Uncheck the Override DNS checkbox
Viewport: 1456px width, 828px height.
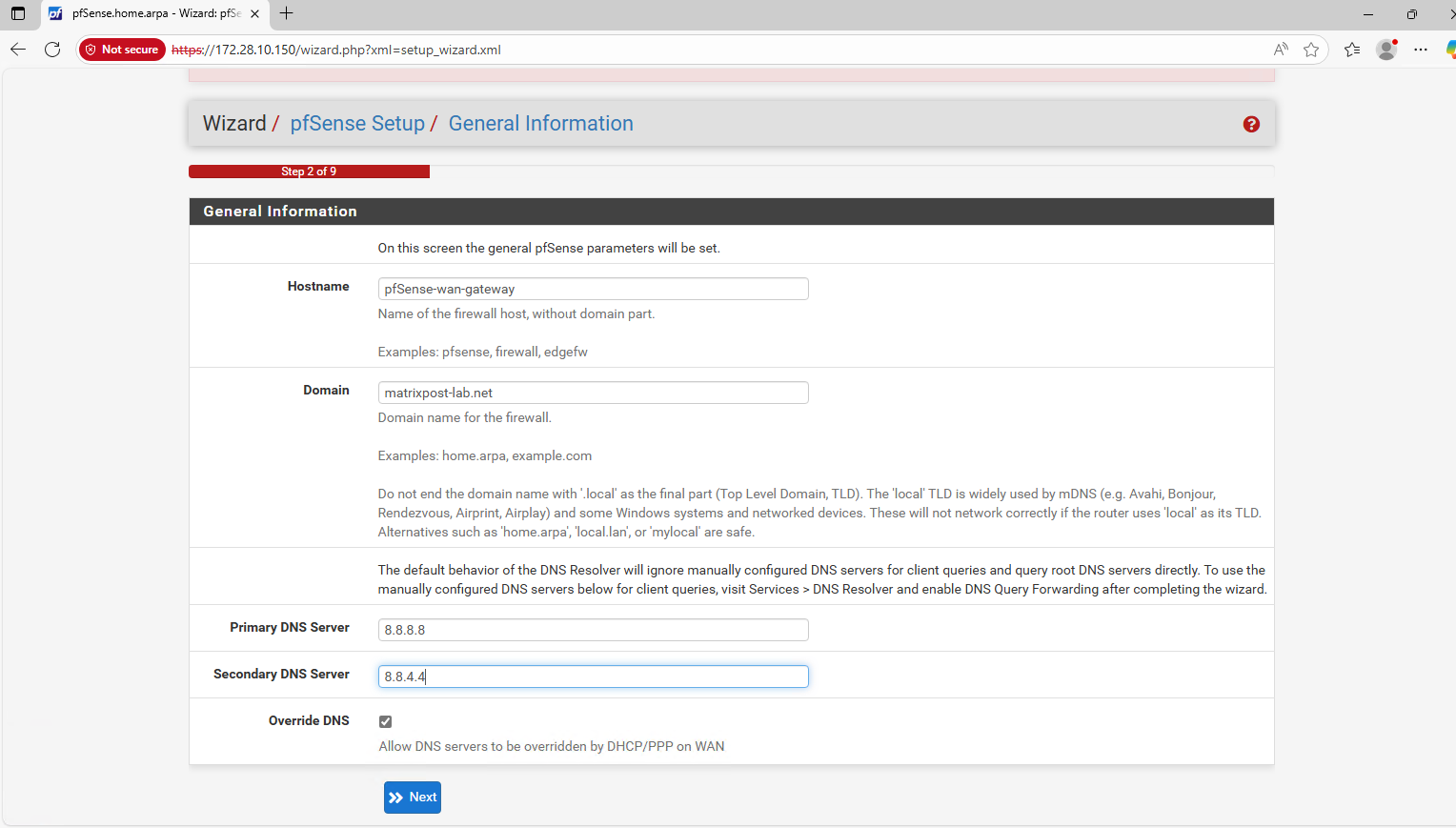385,721
